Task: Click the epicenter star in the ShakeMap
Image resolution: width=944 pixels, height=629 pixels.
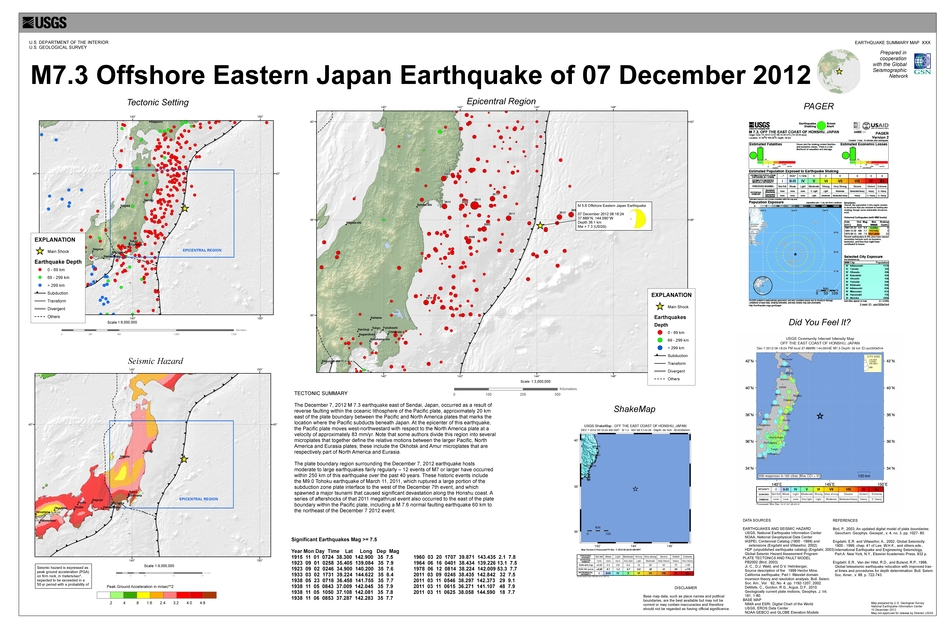Action: tap(636, 489)
